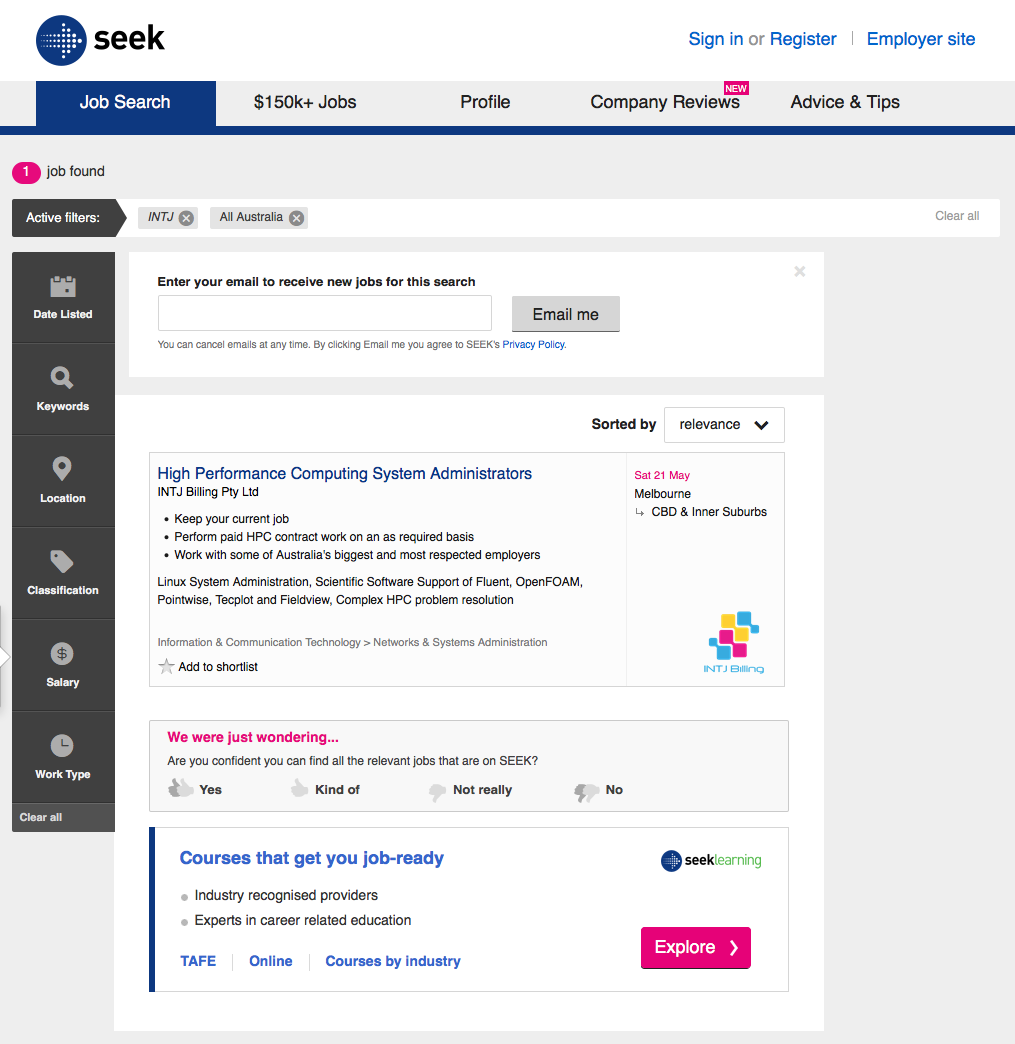Go to the Employer site
Viewport: 1015px width, 1044px height.
920,39
